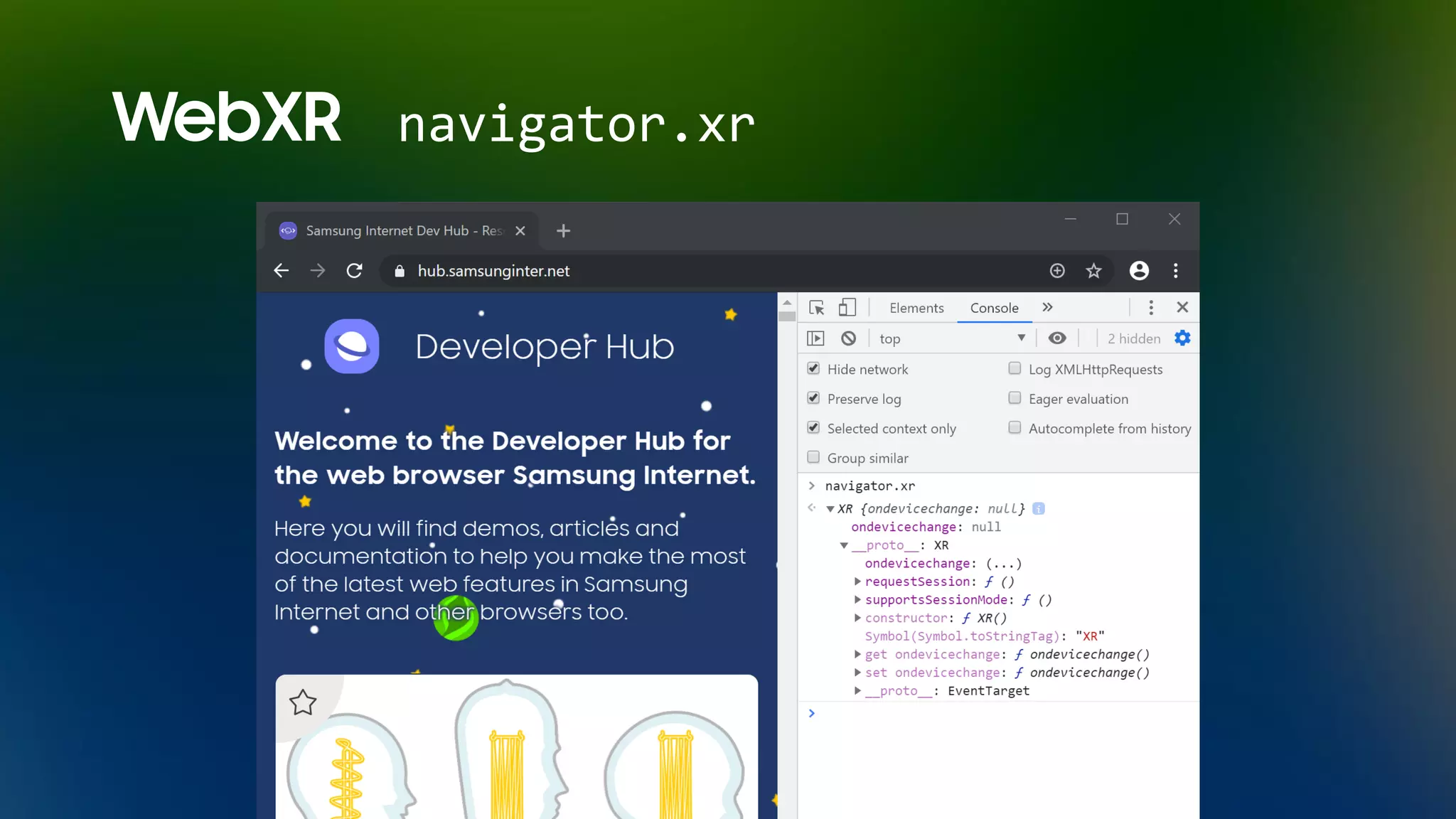Toggle the device toolbar icon

pyautogui.click(x=847, y=308)
